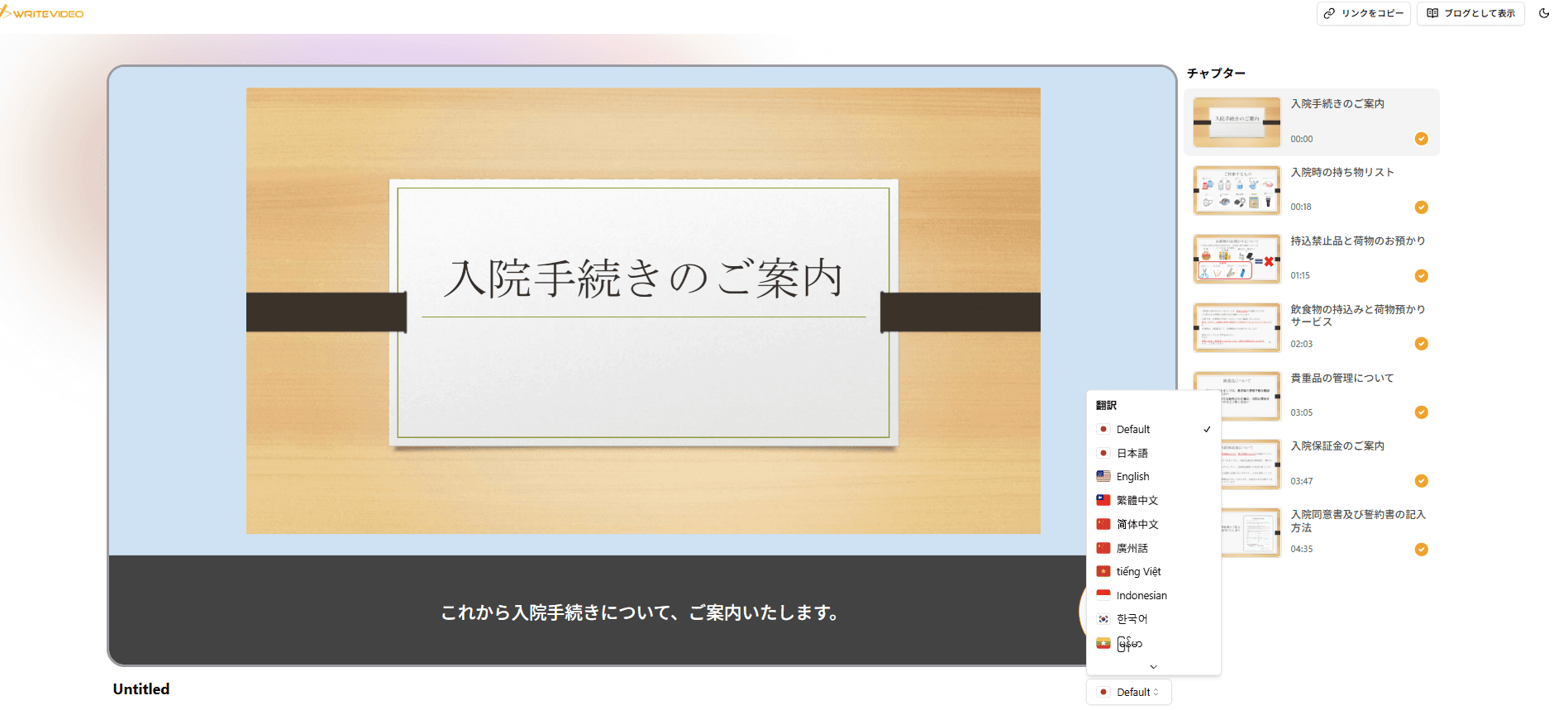Click the Myanmar flag icon
Screen dimensions: 1568x710
pos(1103,643)
